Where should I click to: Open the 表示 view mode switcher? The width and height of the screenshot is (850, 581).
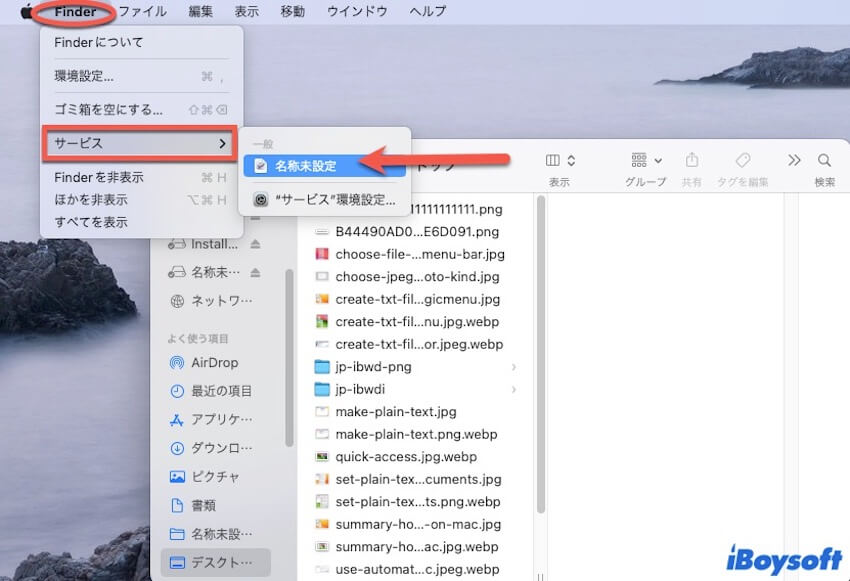[x=560, y=161]
